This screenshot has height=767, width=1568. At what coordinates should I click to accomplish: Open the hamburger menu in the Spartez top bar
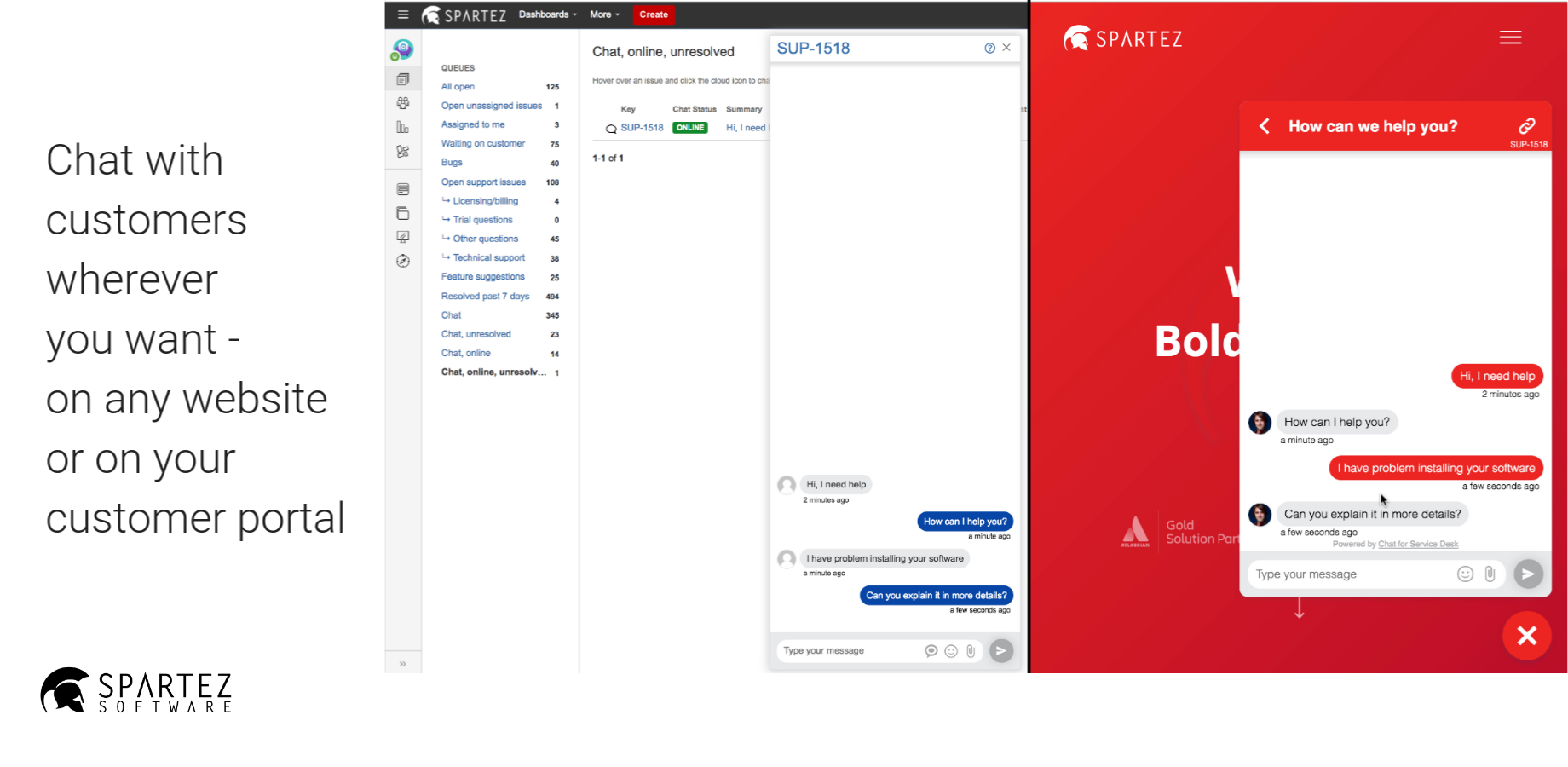403,14
